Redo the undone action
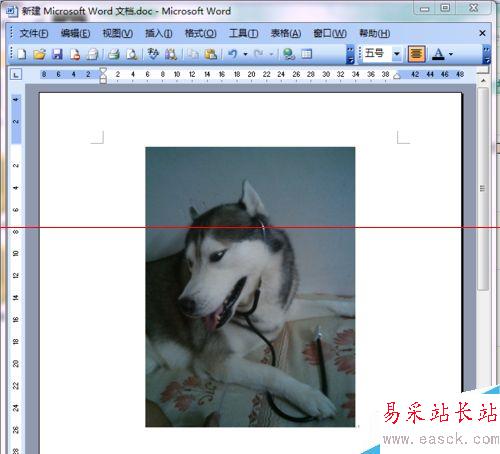This screenshot has width=500, height=454. pos(259,54)
